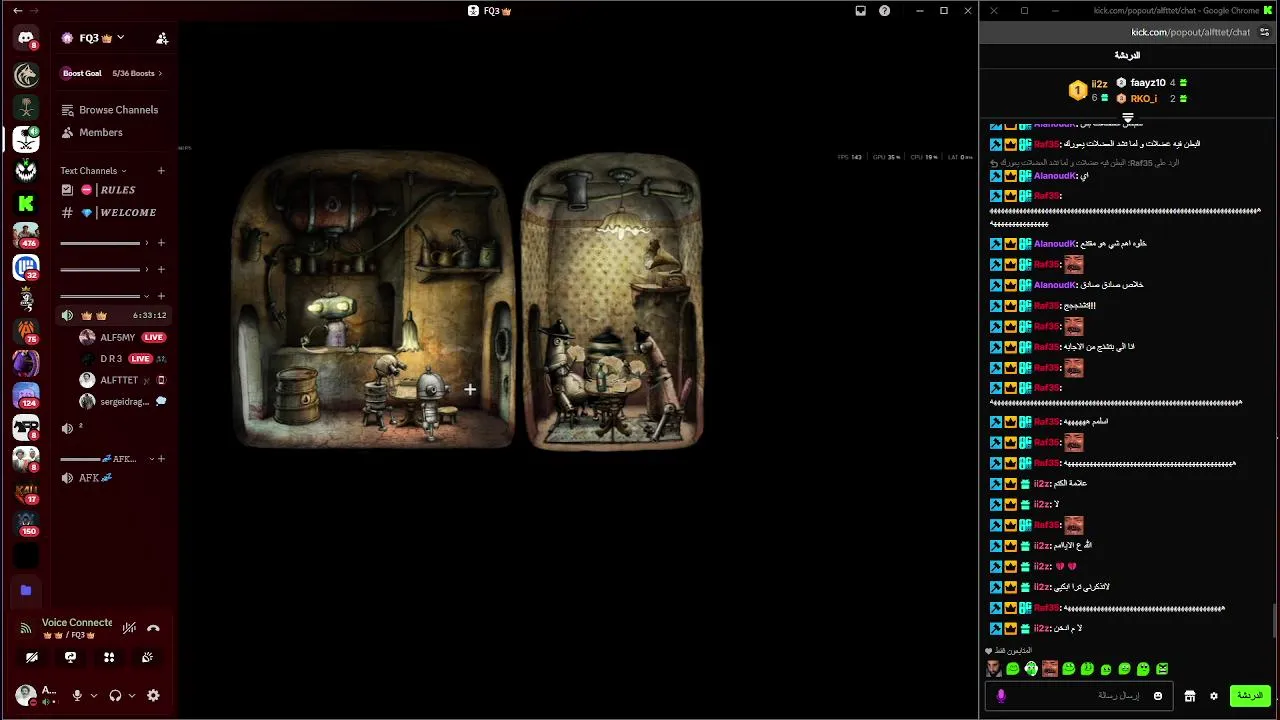Open server folder icon in Discord sidebar
1280x720 pixels.
(26, 590)
